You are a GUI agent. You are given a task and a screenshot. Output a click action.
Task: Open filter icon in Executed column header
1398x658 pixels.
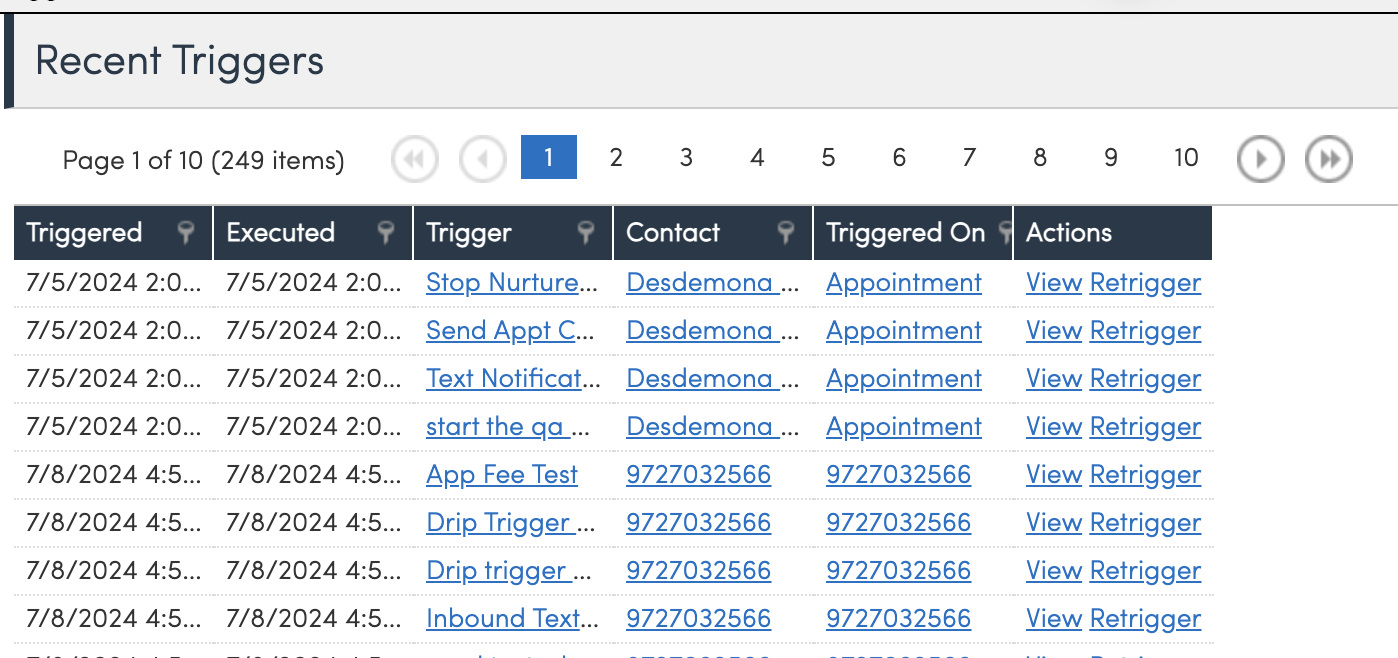tap(386, 233)
